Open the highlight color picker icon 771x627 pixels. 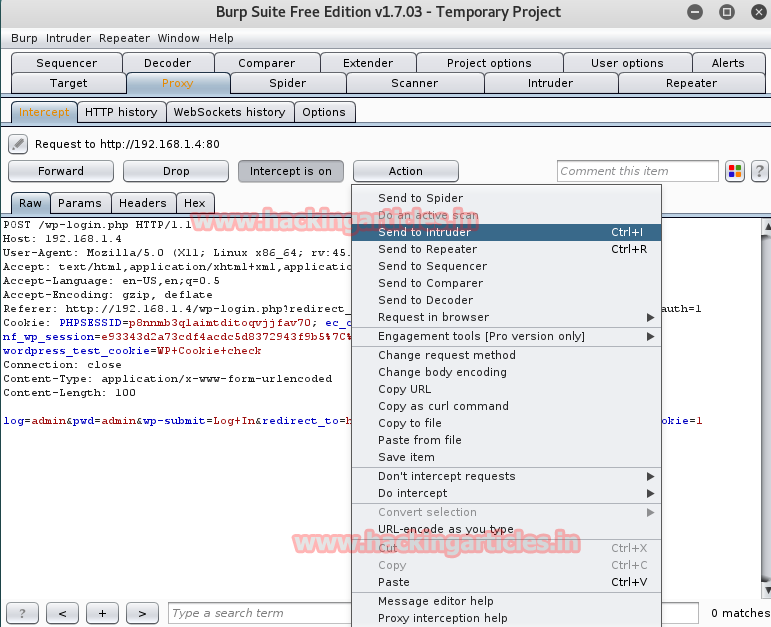[735, 171]
